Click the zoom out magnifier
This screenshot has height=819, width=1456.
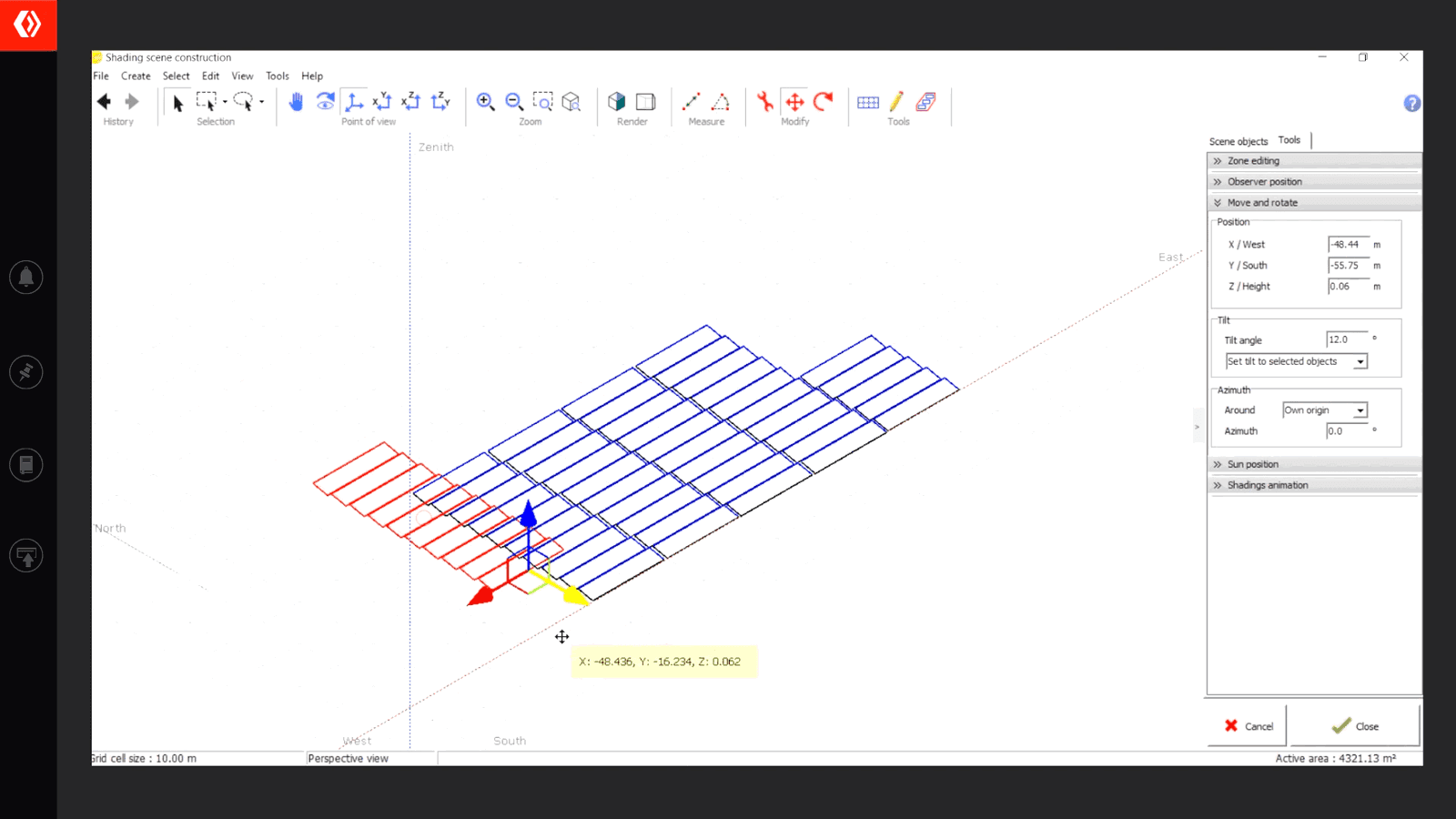[x=514, y=101]
